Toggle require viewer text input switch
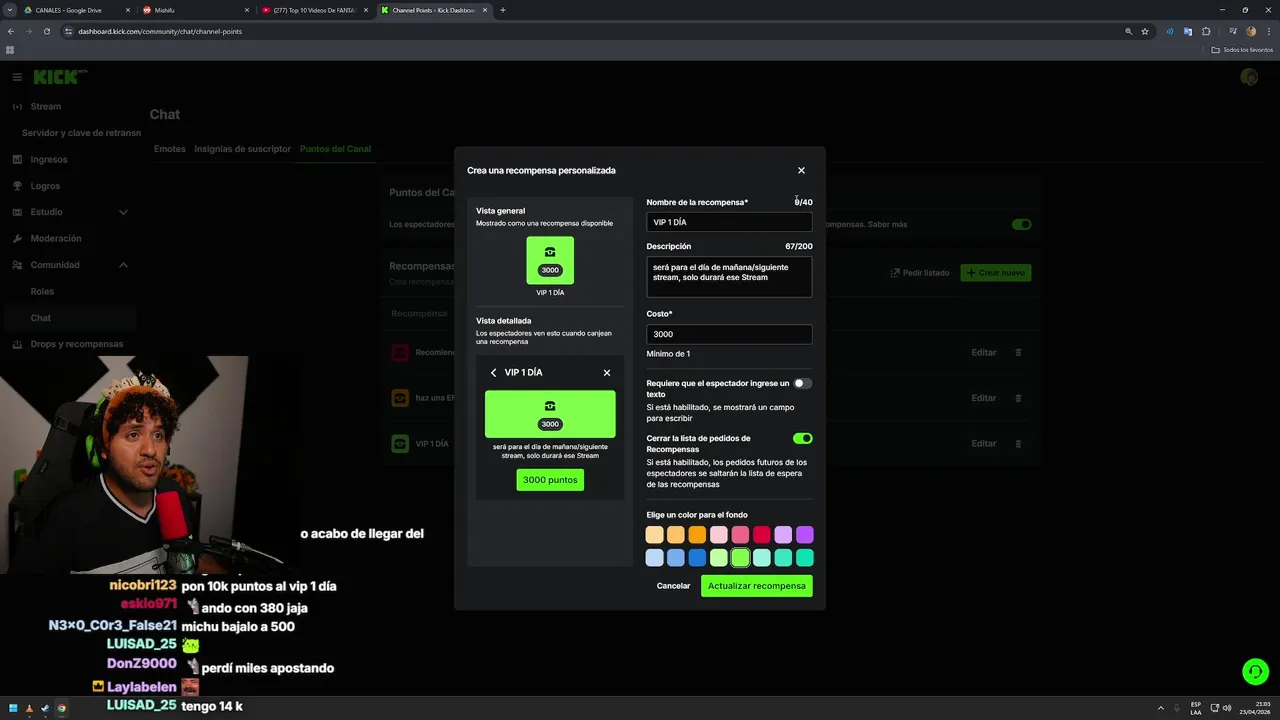This screenshot has width=1280, height=720. 802,383
